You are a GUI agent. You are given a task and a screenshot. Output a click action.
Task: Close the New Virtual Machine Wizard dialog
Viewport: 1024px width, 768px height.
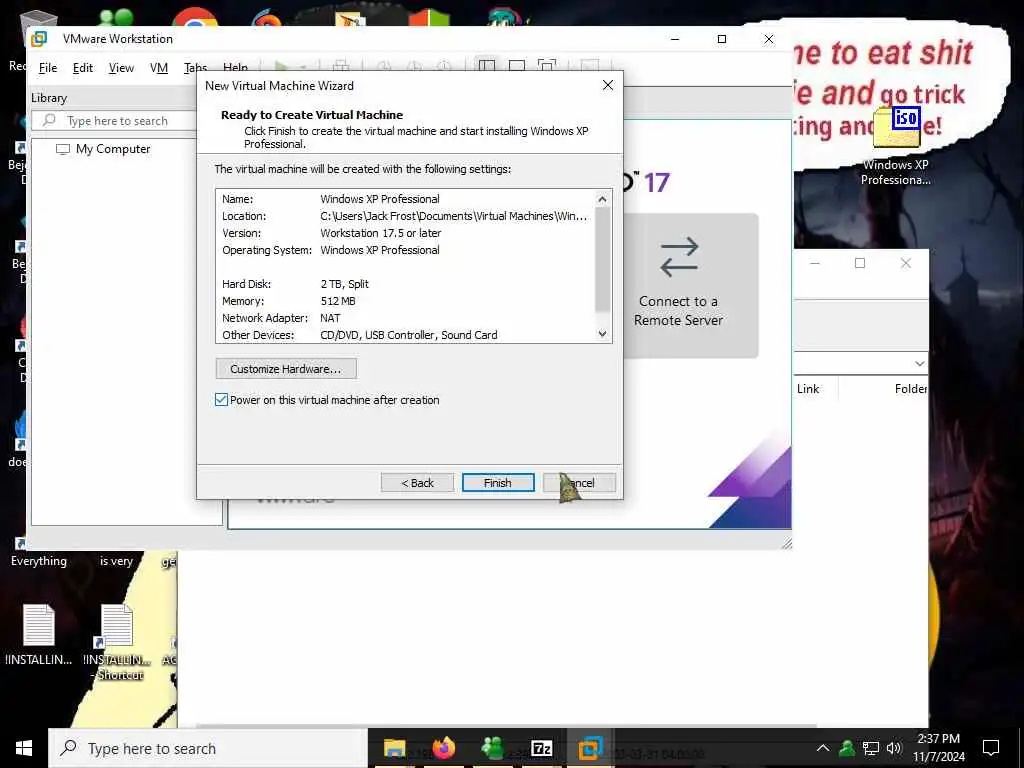[x=607, y=86]
